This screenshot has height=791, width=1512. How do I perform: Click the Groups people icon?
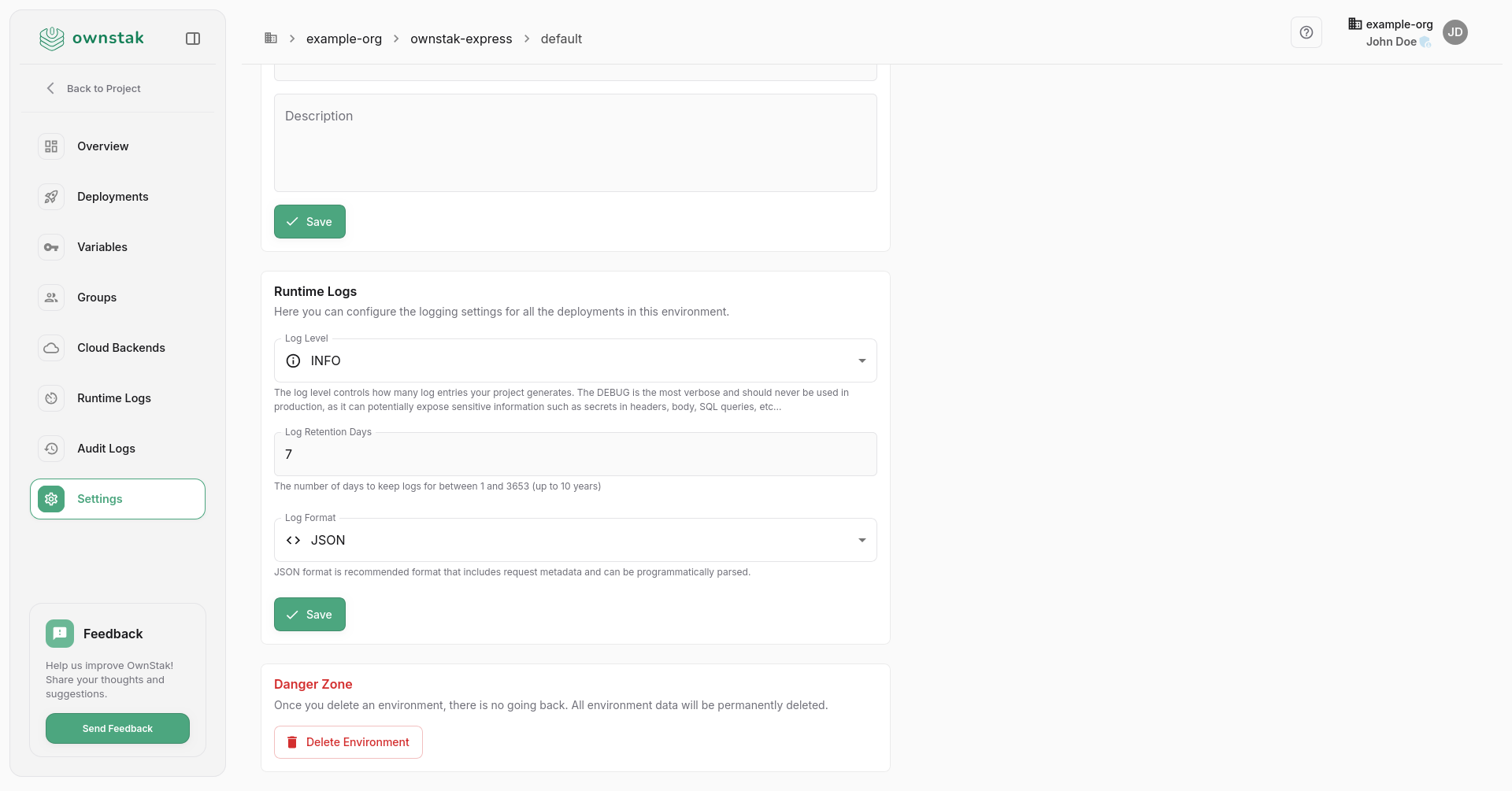coord(51,298)
